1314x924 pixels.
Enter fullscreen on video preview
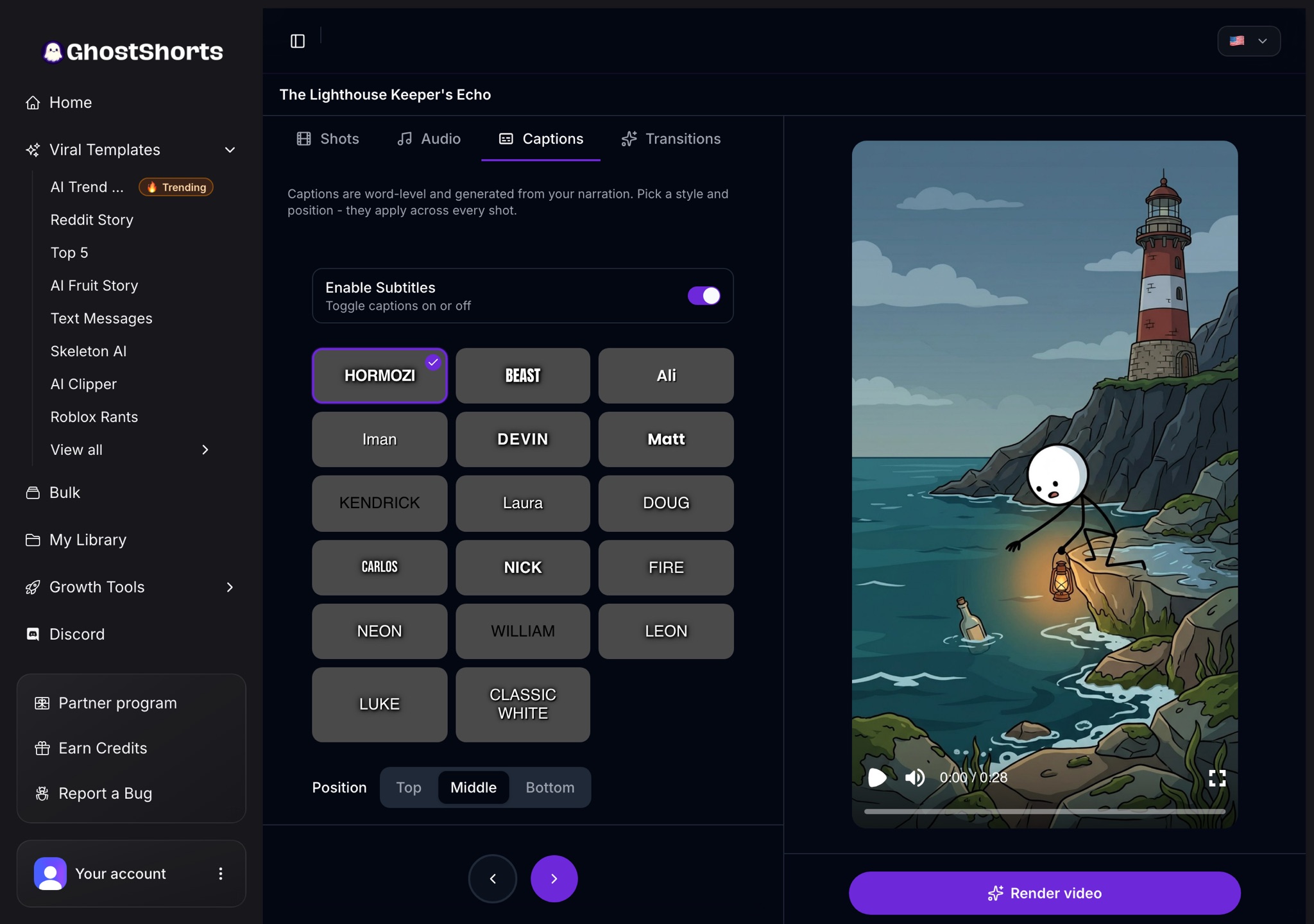[x=1217, y=778]
